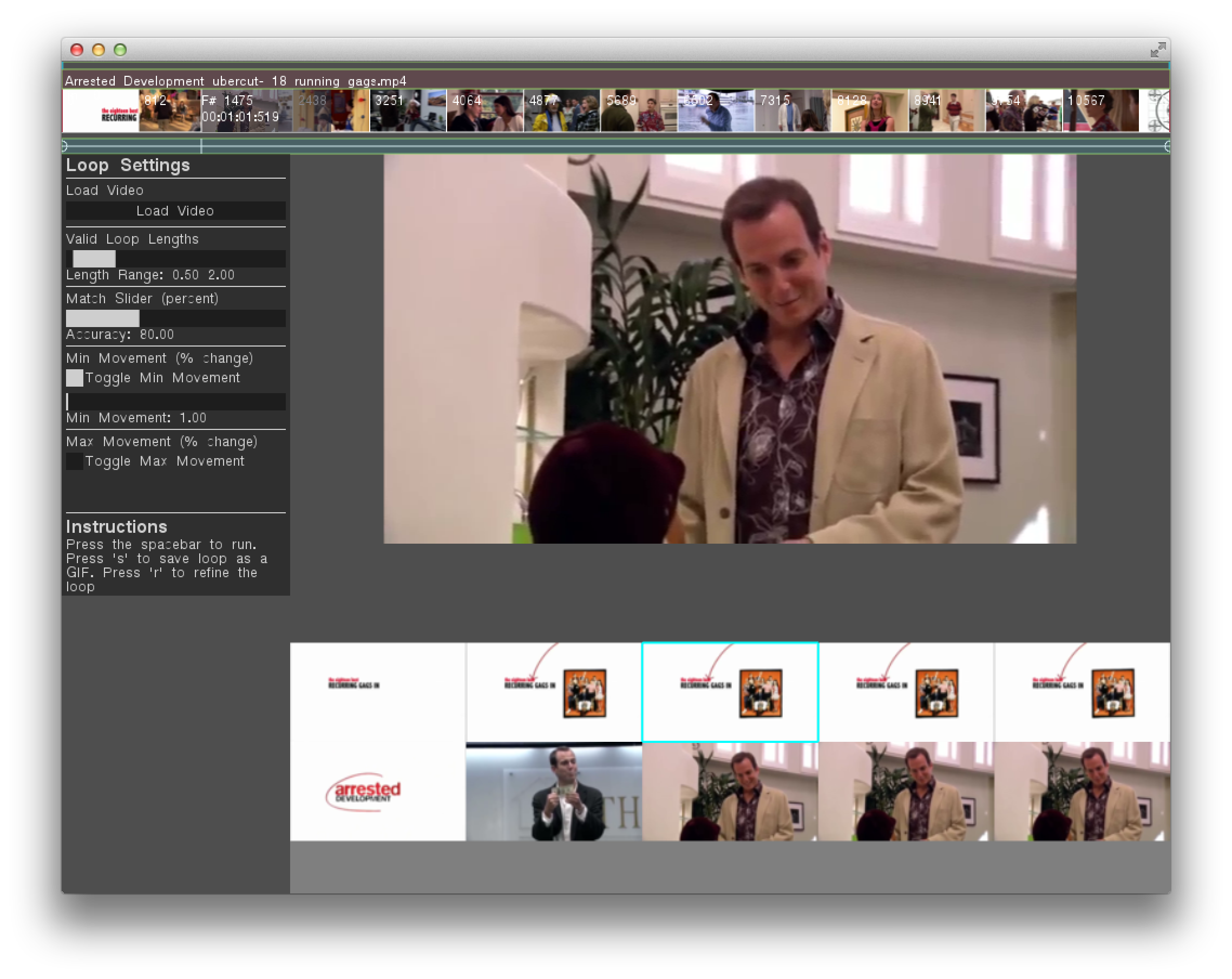1232x979 pixels.
Task: Click the timeline thumbnail labeled 8941
Action: pyautogui.click(x=947, y=111)
